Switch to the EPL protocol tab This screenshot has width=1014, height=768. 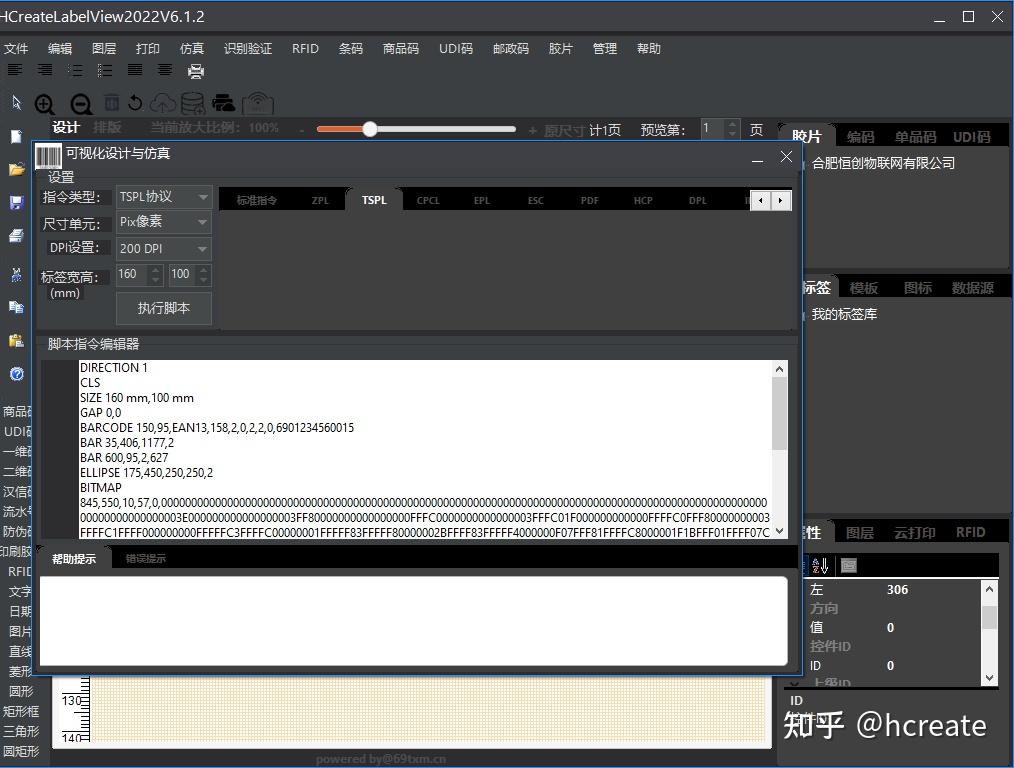[482, 200]
